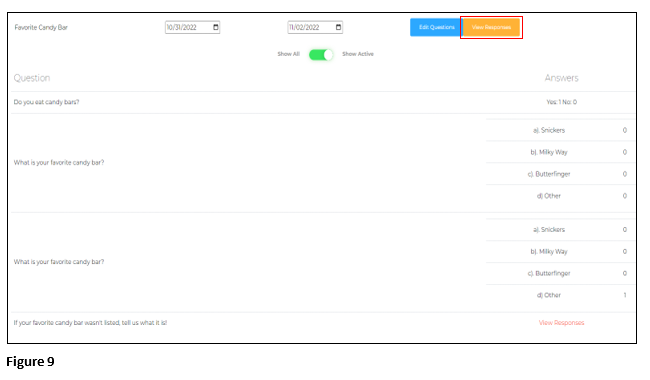Select the first 'What is your favorite candy bar?' question

coord(59,162)
